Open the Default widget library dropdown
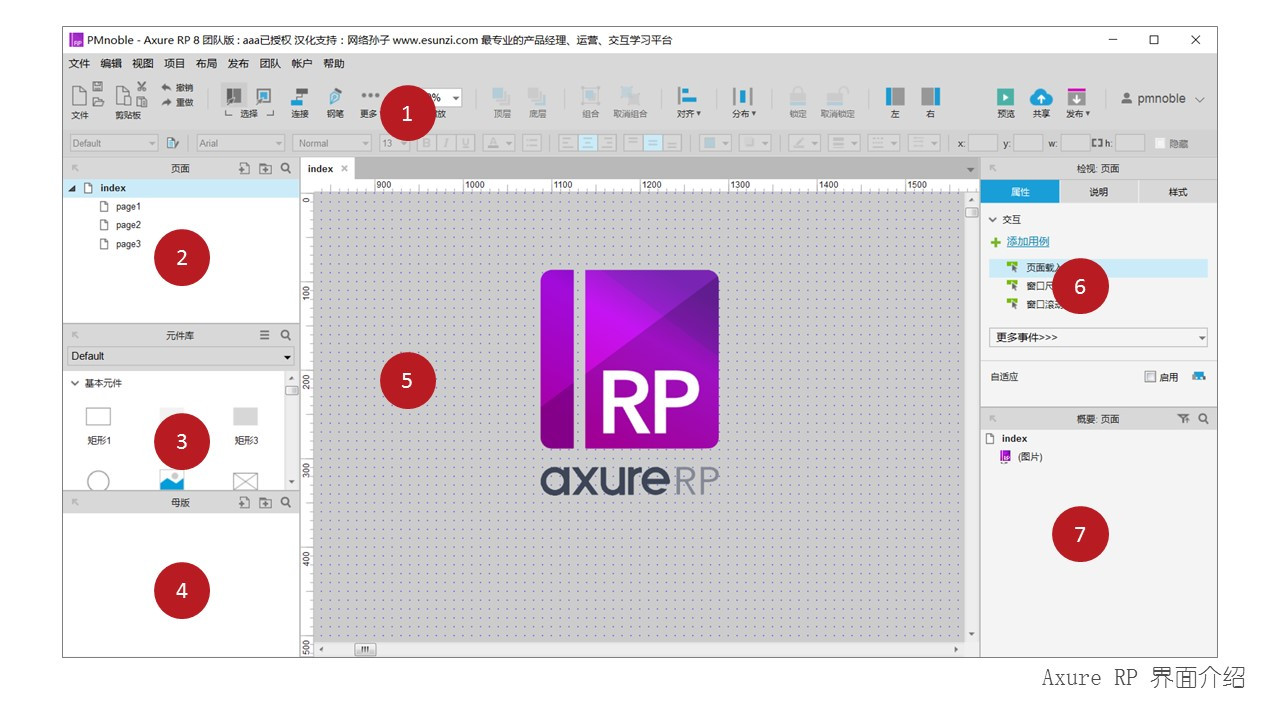 point(180,356)
